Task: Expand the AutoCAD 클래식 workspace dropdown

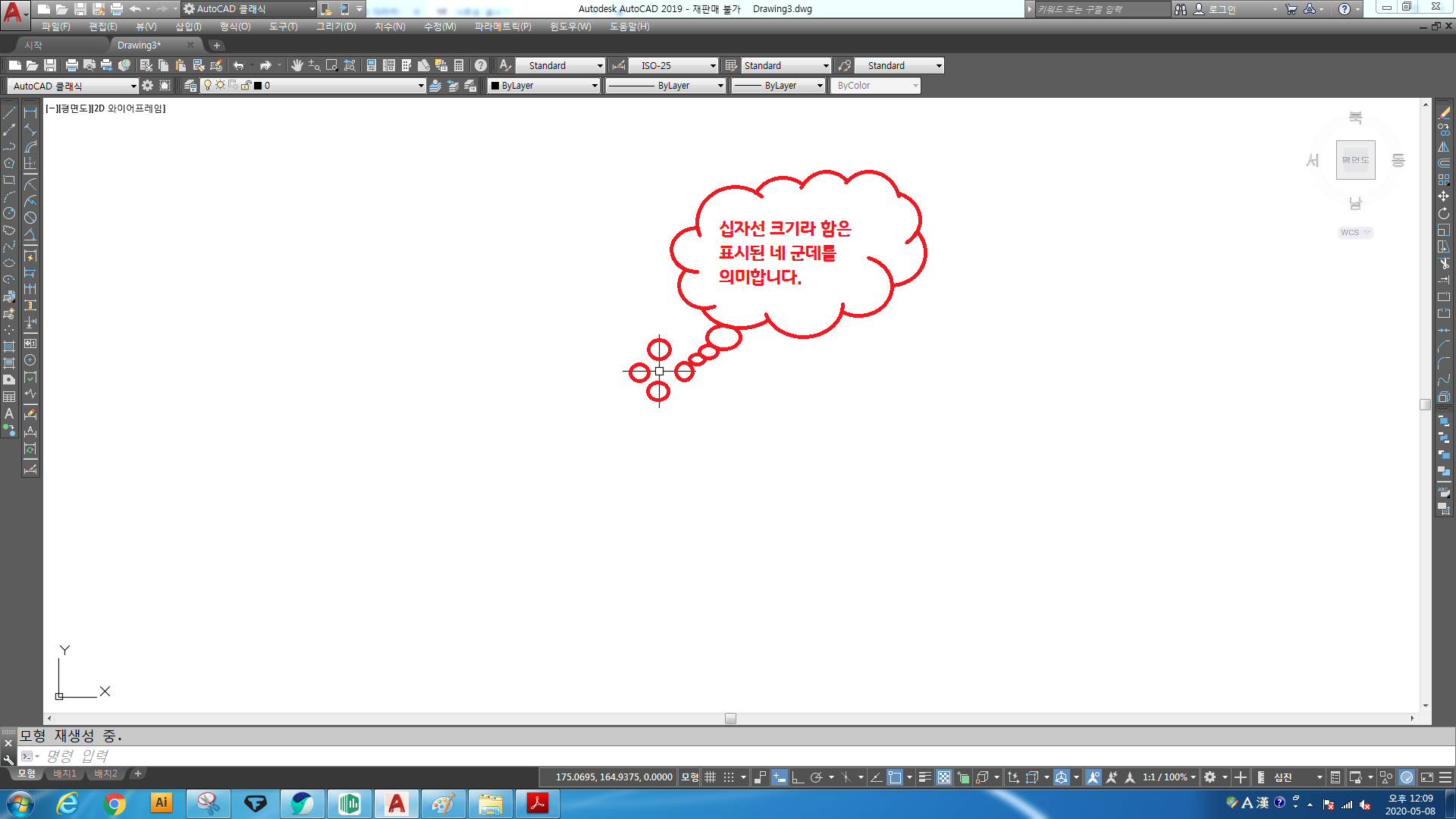Action: point(133,86)
